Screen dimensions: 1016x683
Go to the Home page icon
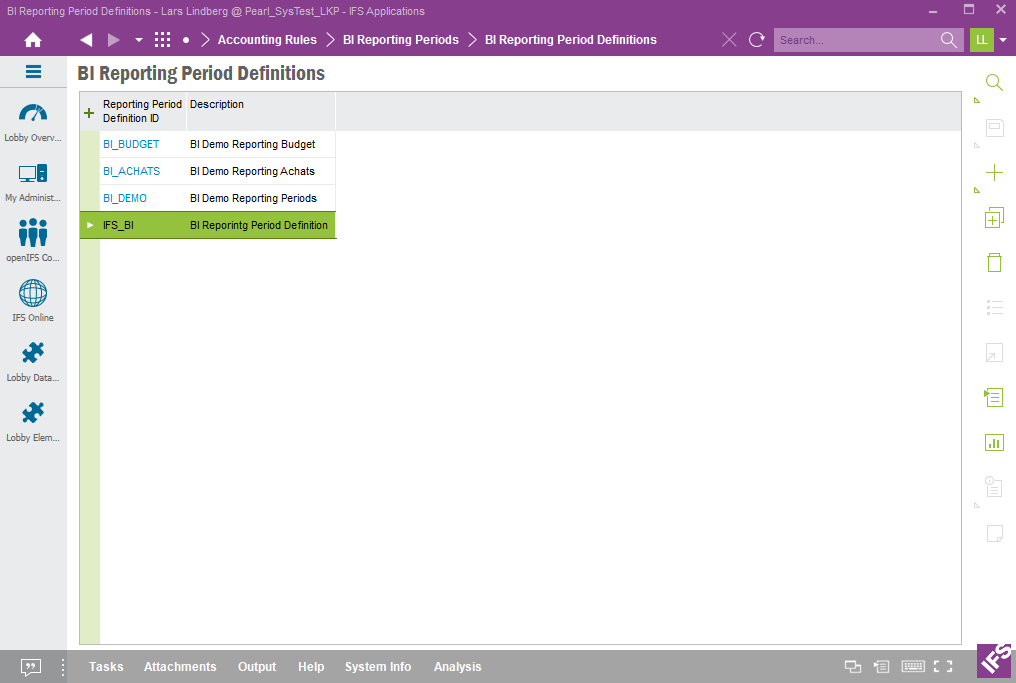tap(33, 40)
